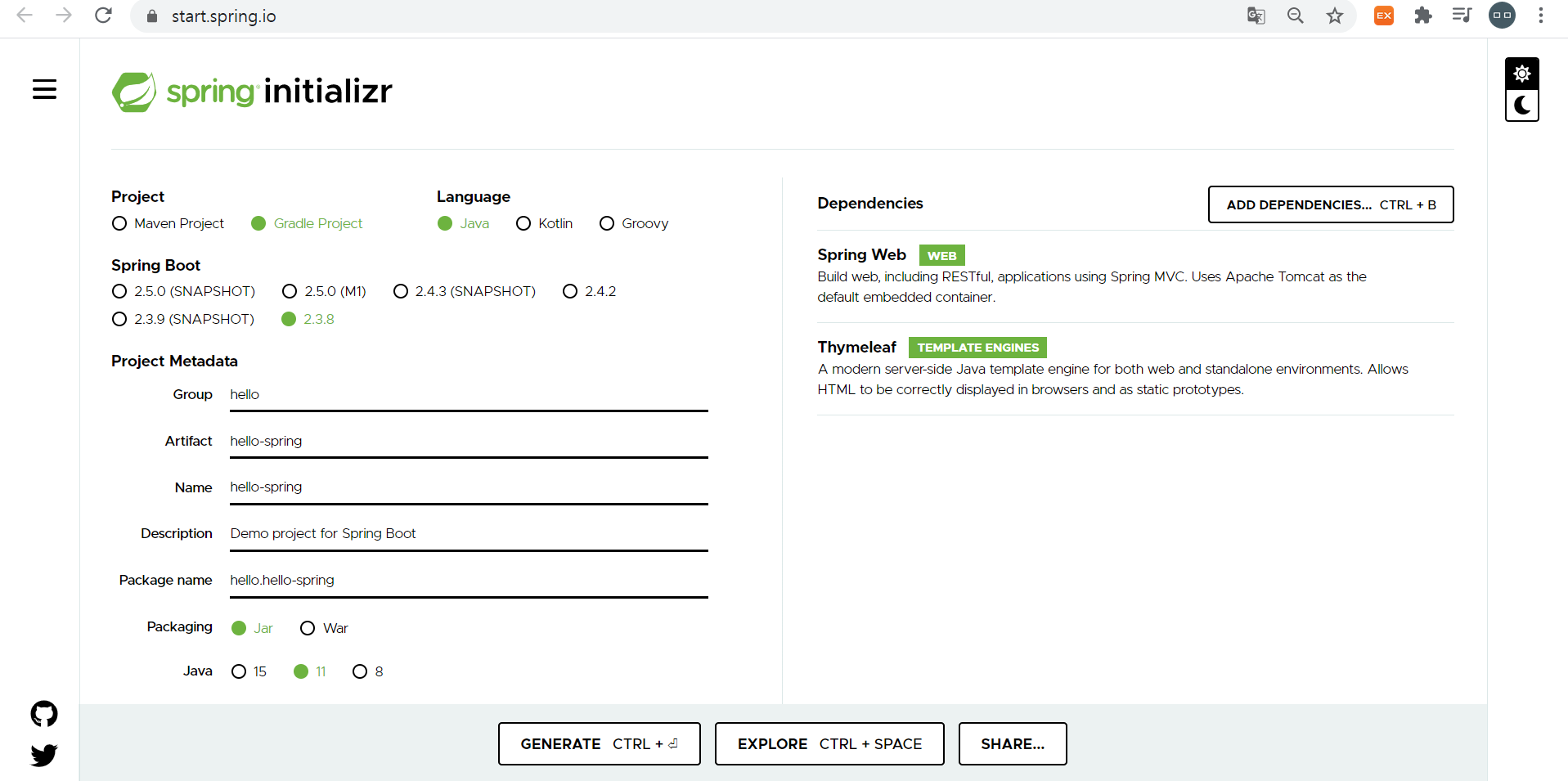Click the Spring Initializr logo
Viewport: 1568px width, 781px height.
pyautogui.click(x=252, y=92)
